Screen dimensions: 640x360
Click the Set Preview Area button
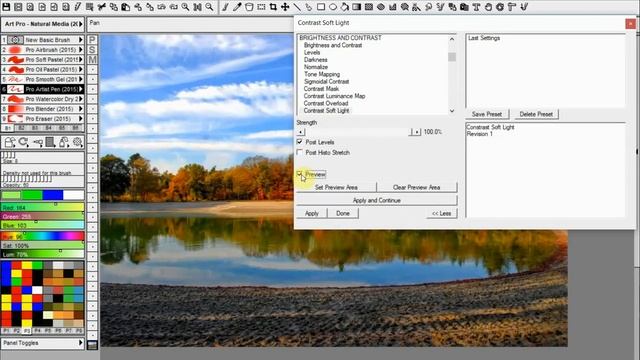(x=336, y=187)
